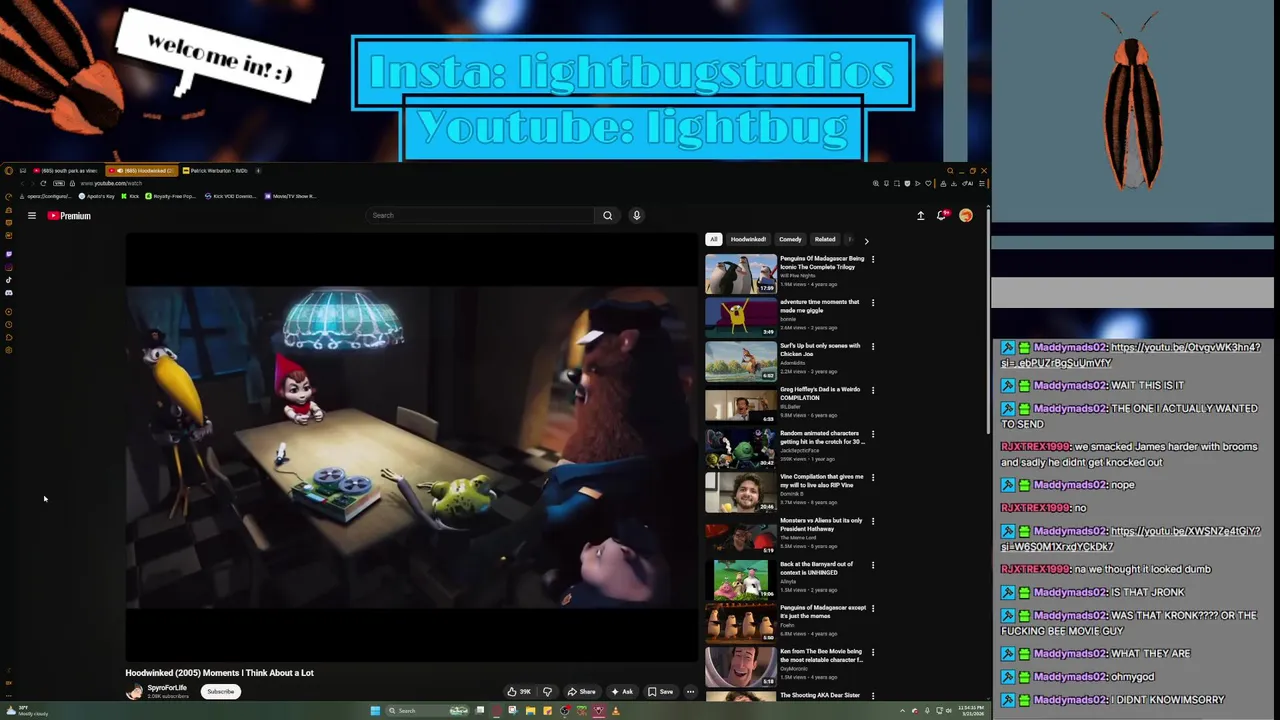Open options for Surf's Up video
This screenshot has width=1280, height=720.
click(873, 346)
